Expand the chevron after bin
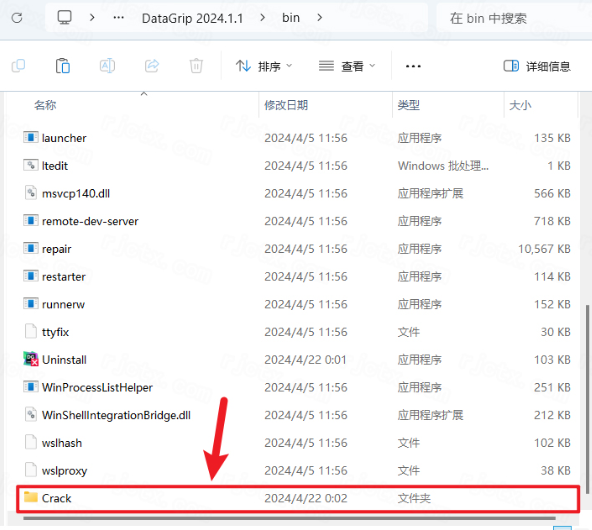Screen dimensions: 592x530 pyautogui.click(x=319, y=17)
